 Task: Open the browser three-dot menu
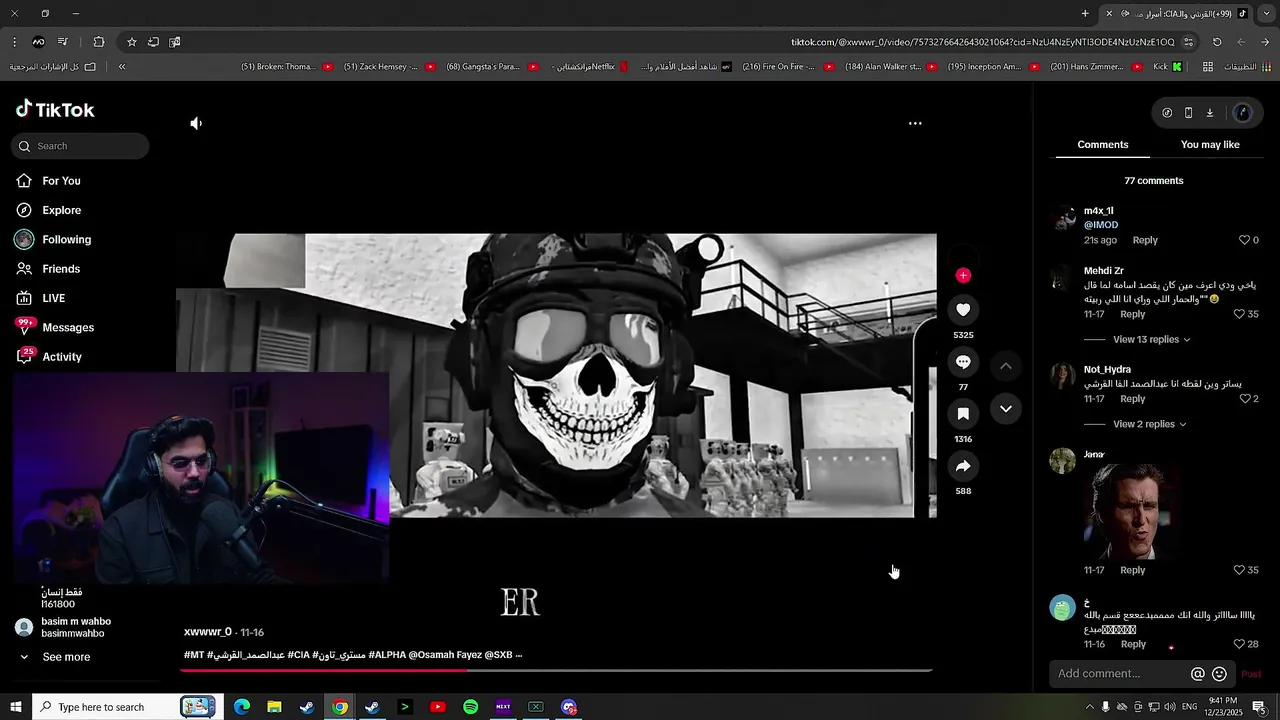[x=14, y=42]
